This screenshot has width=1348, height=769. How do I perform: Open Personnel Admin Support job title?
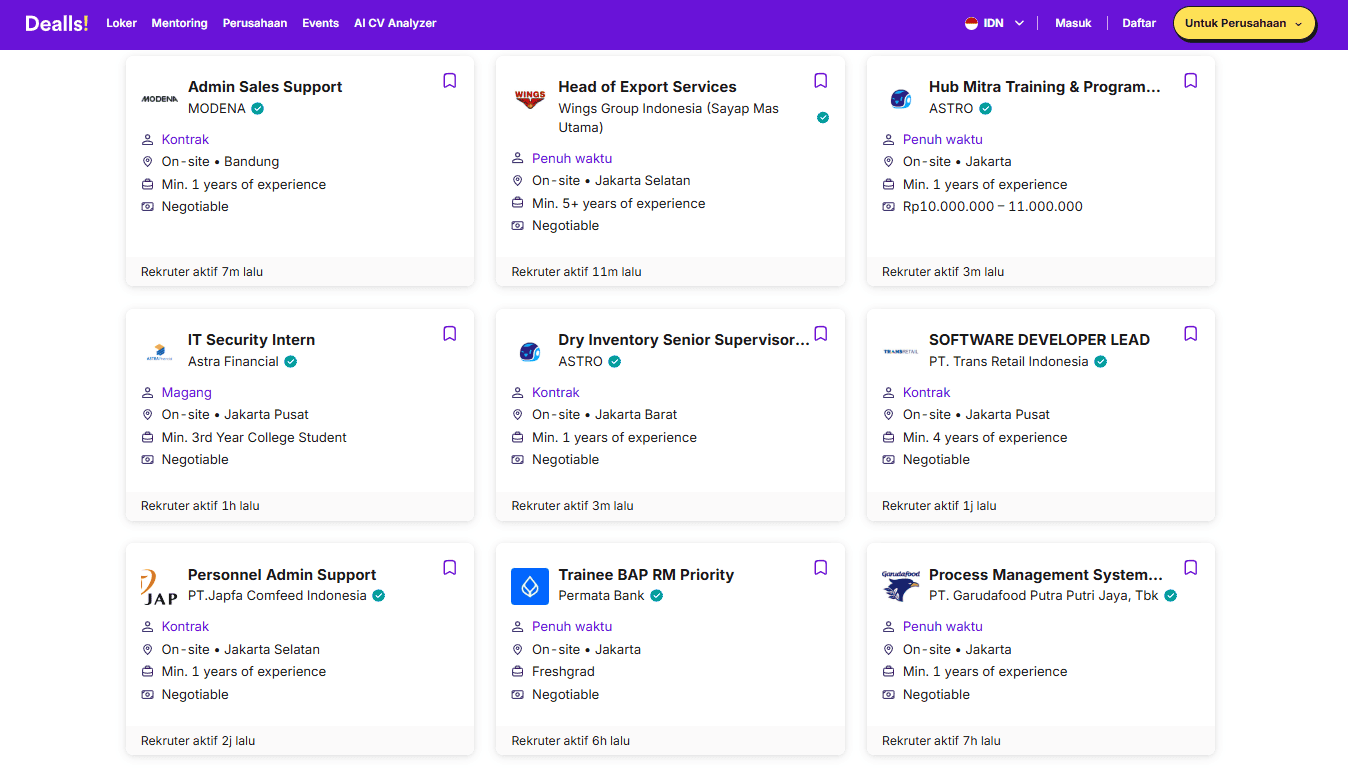tap(282, 575)
